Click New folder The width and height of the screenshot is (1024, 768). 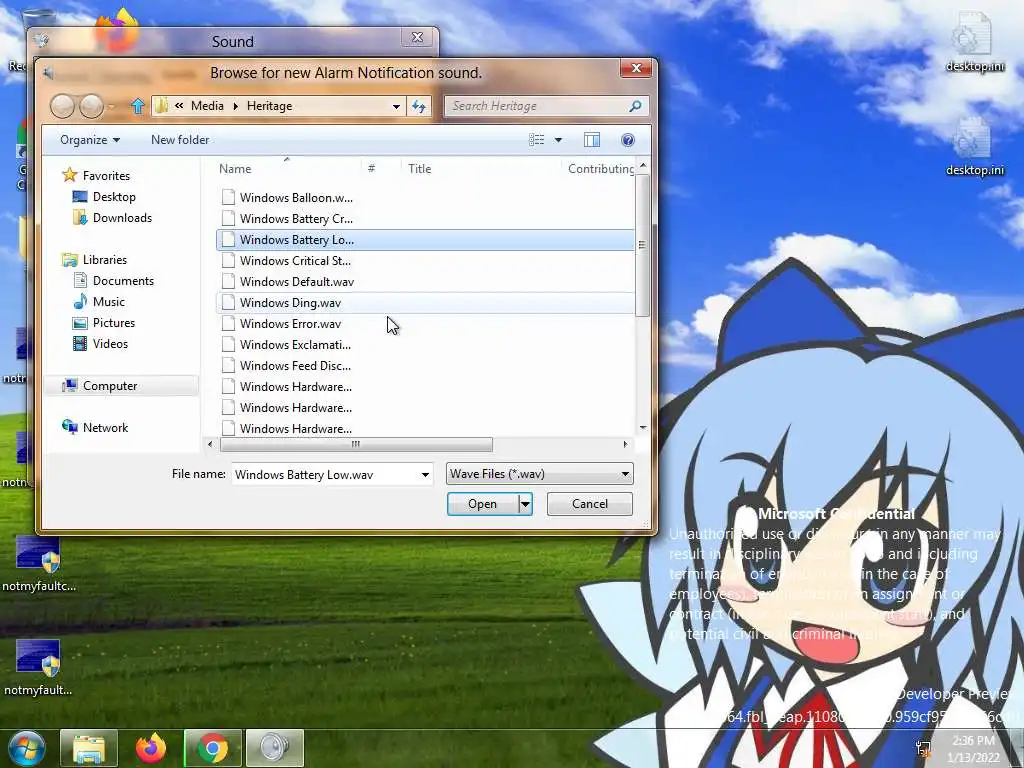[180, 140]
